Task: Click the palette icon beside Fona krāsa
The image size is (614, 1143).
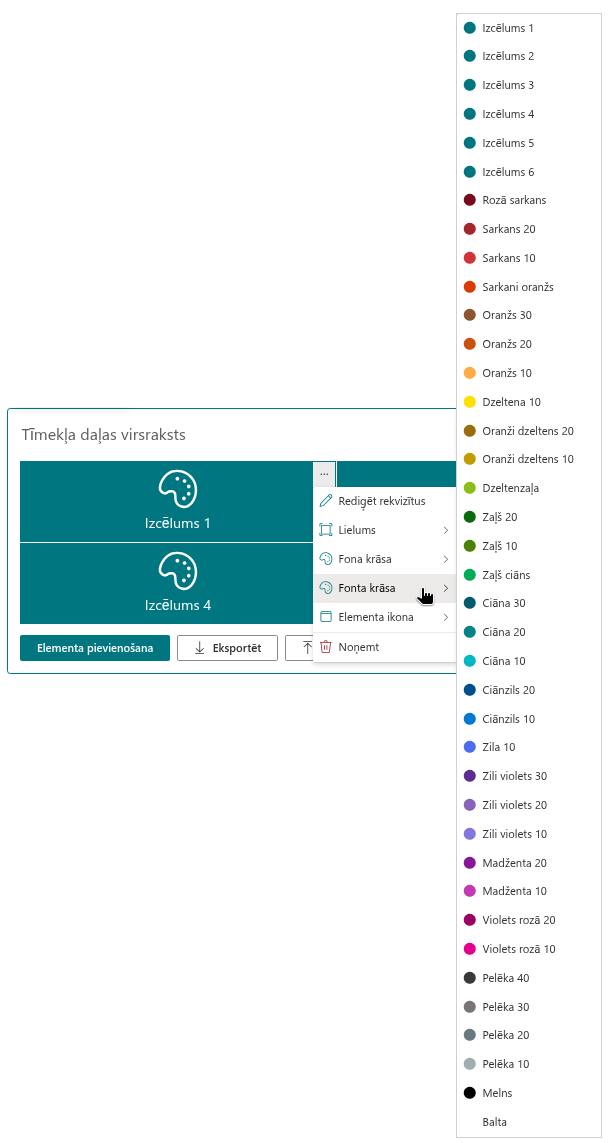Action: click(x=326, y=559)
